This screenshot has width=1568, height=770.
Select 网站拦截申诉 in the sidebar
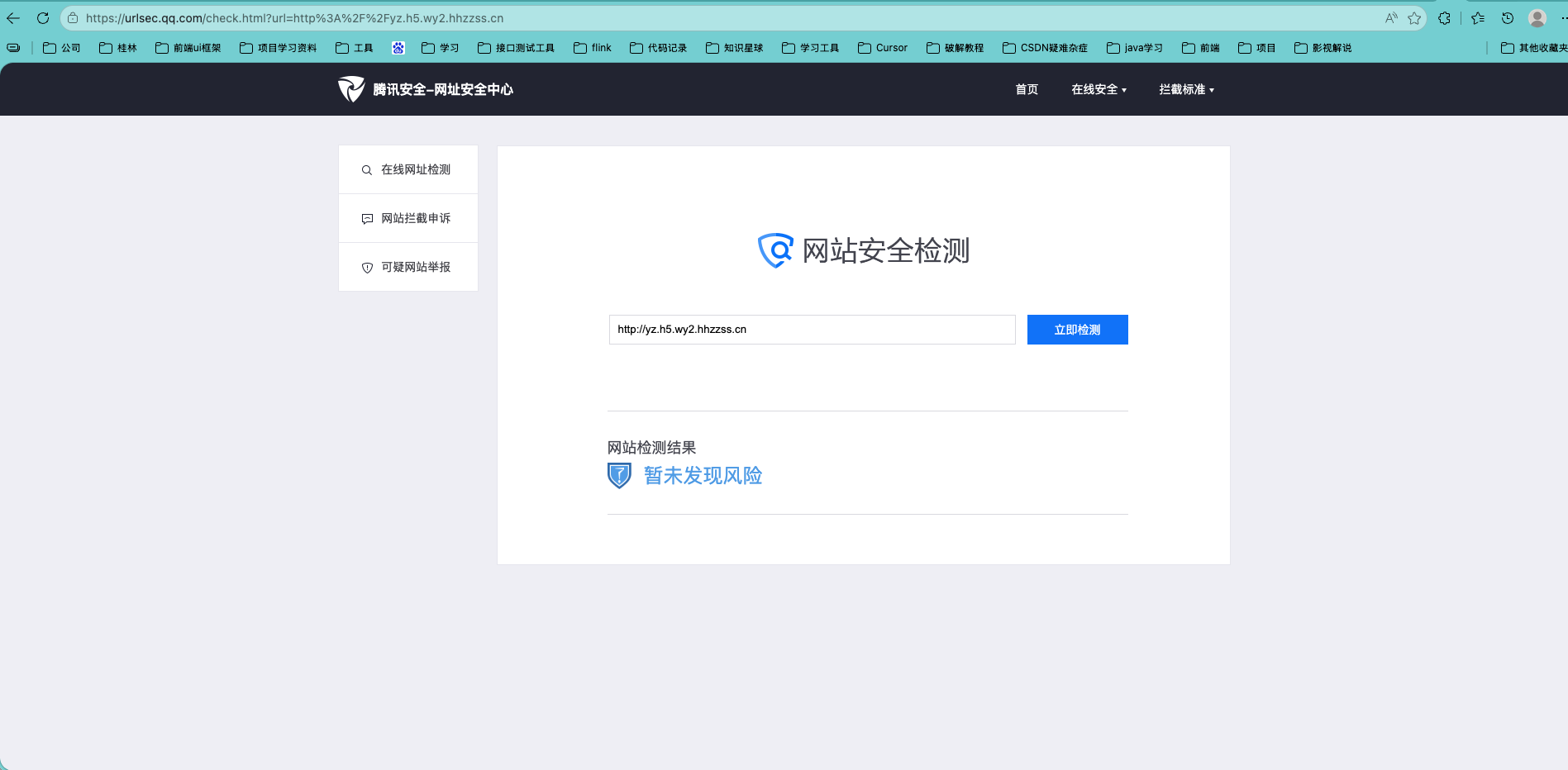click(408, 219)
